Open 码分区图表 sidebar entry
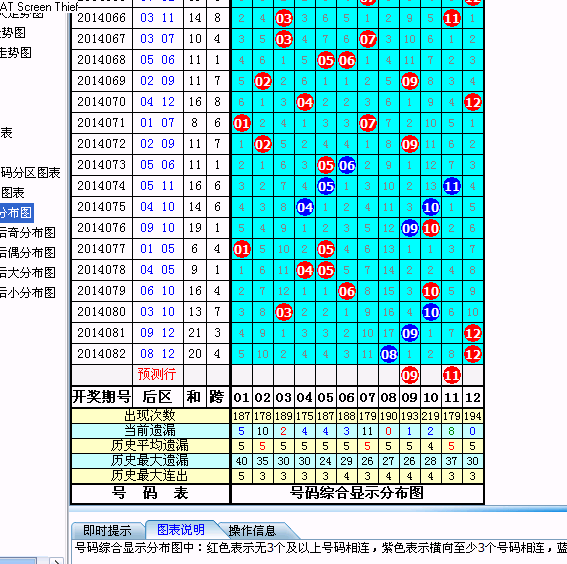Image resolution: width=567 pixels, height=564 pixels. coord(30,173)
